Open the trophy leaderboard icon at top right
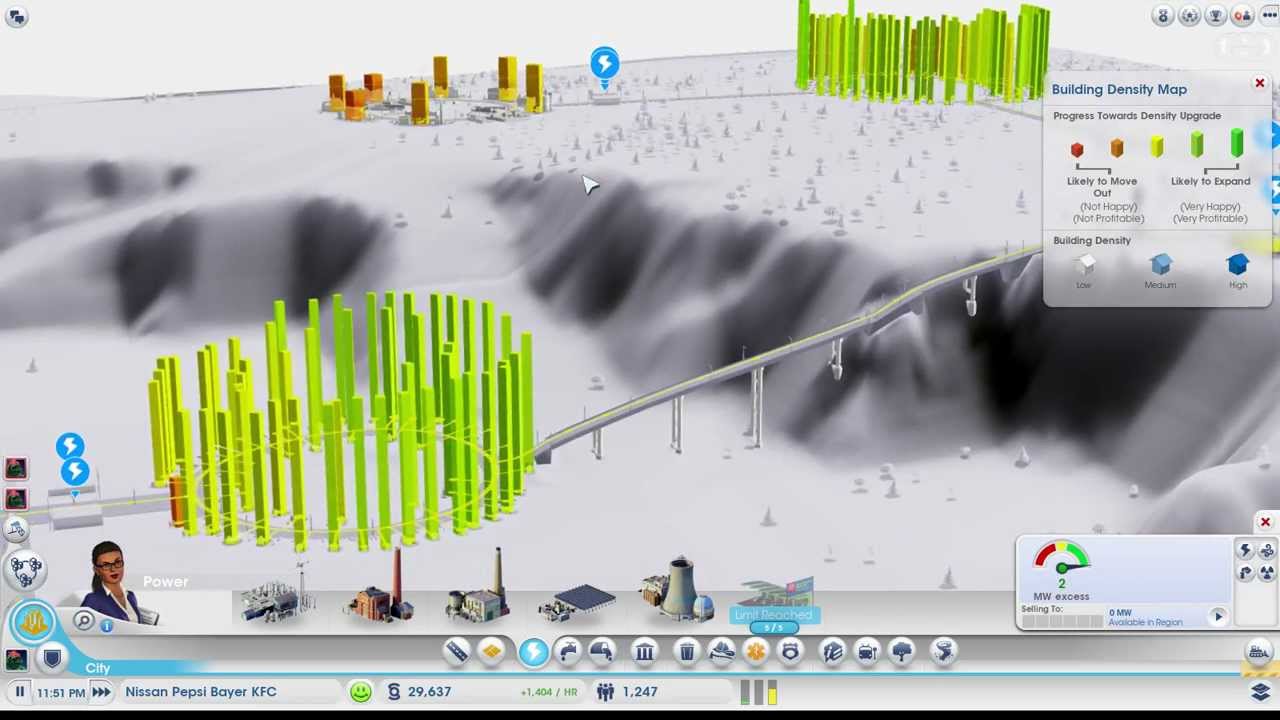Screen dimensions: 1280x720 (1215, 16)
